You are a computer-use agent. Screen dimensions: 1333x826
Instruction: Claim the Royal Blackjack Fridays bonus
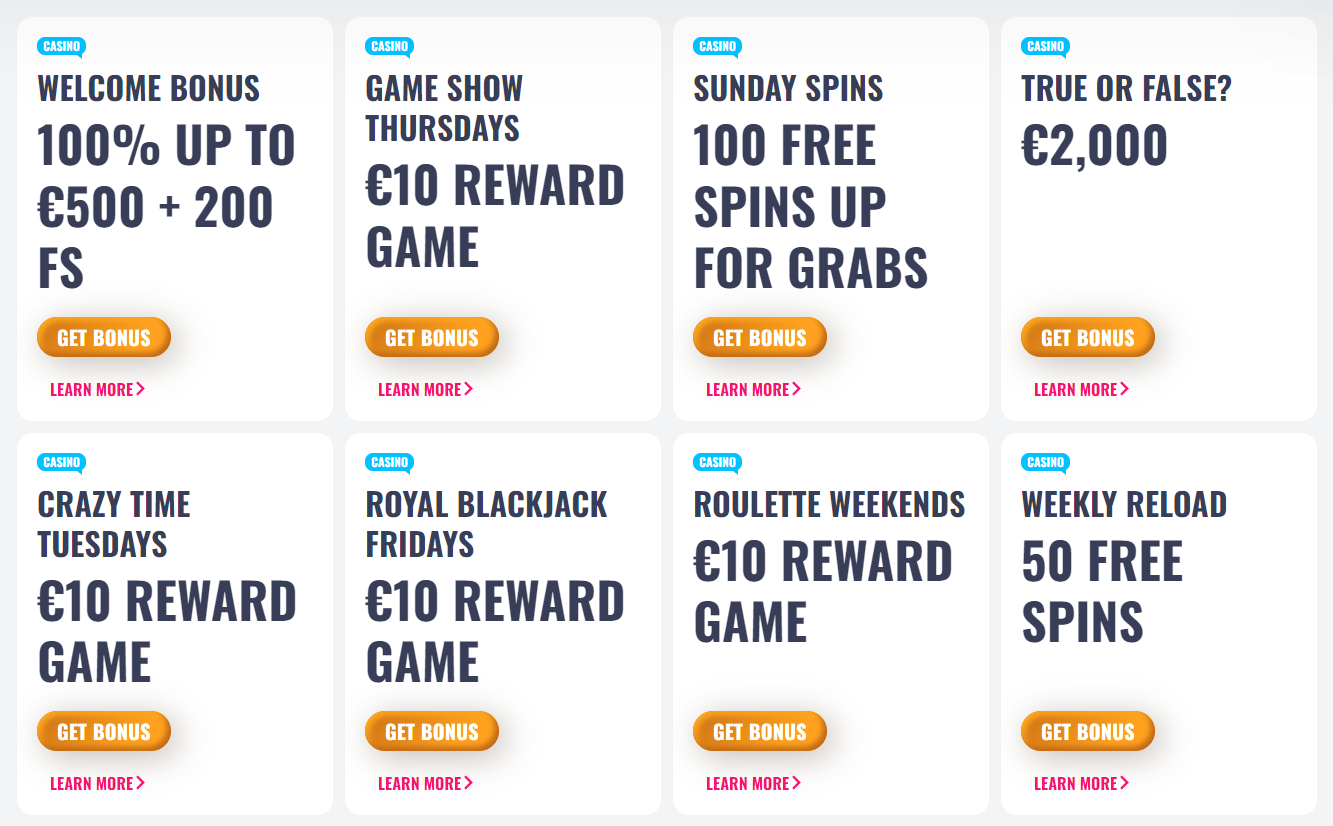(x=432, y=731)
